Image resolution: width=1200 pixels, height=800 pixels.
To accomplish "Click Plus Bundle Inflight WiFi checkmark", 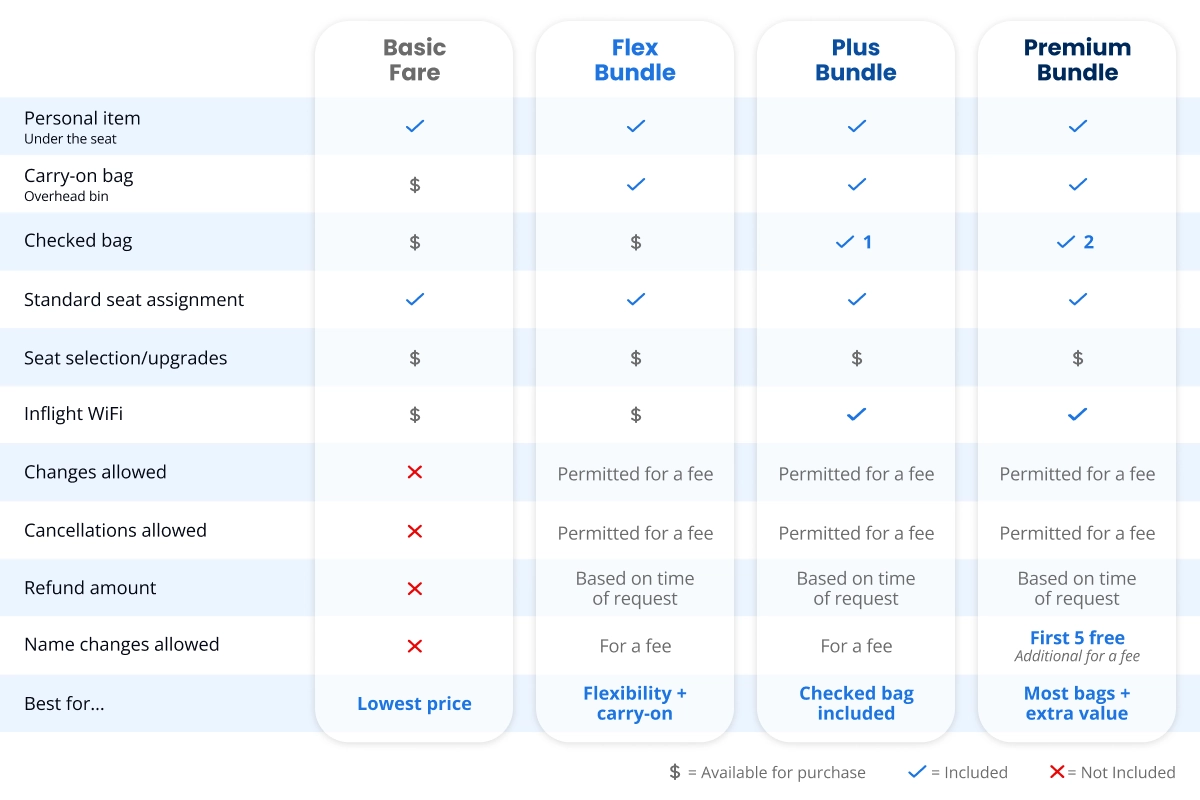I will (856, 414).
